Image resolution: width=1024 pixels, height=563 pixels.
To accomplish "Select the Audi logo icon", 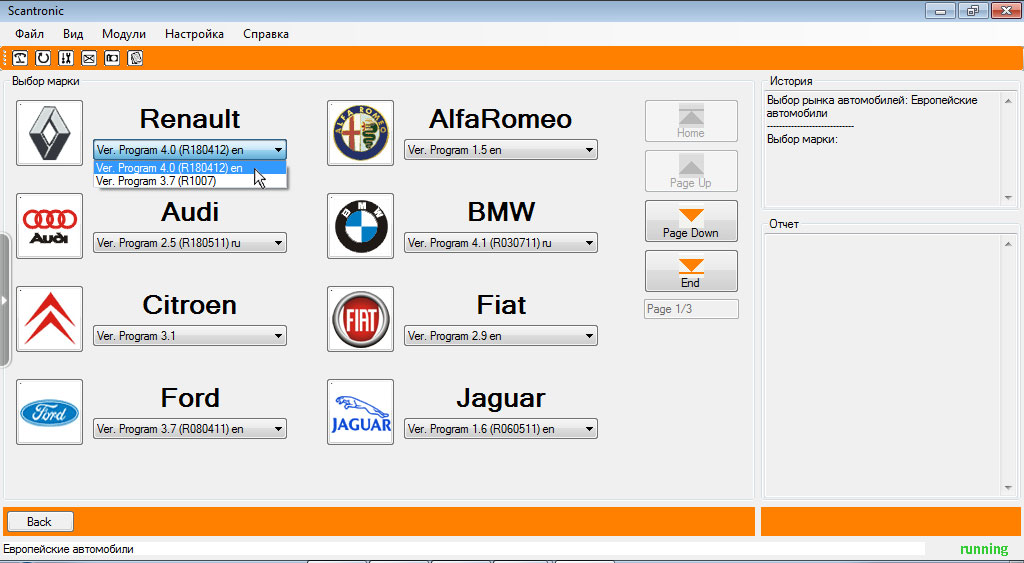I will pos(50,226).
